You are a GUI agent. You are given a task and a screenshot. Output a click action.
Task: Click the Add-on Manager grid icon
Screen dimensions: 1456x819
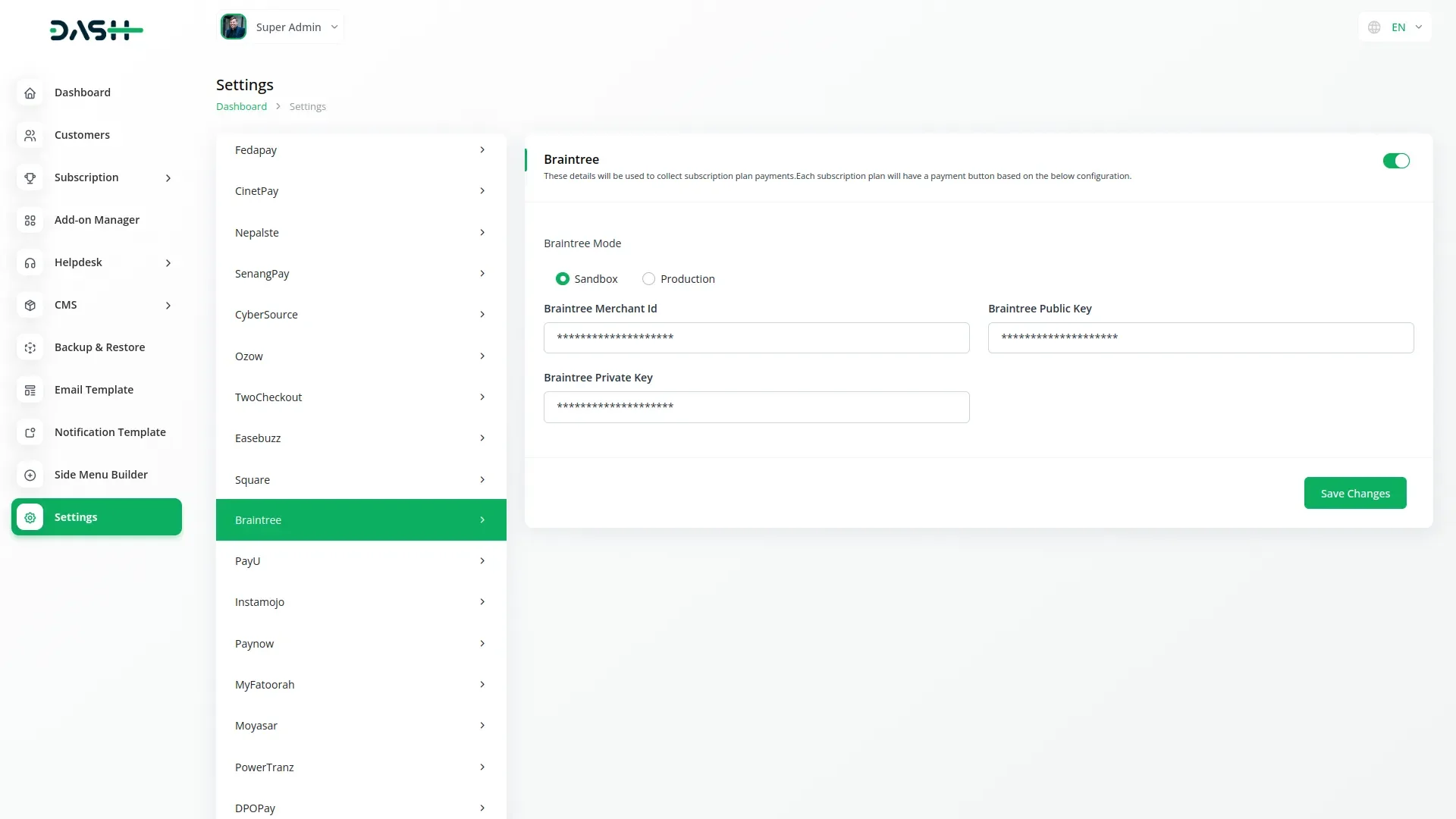point(30,220)
